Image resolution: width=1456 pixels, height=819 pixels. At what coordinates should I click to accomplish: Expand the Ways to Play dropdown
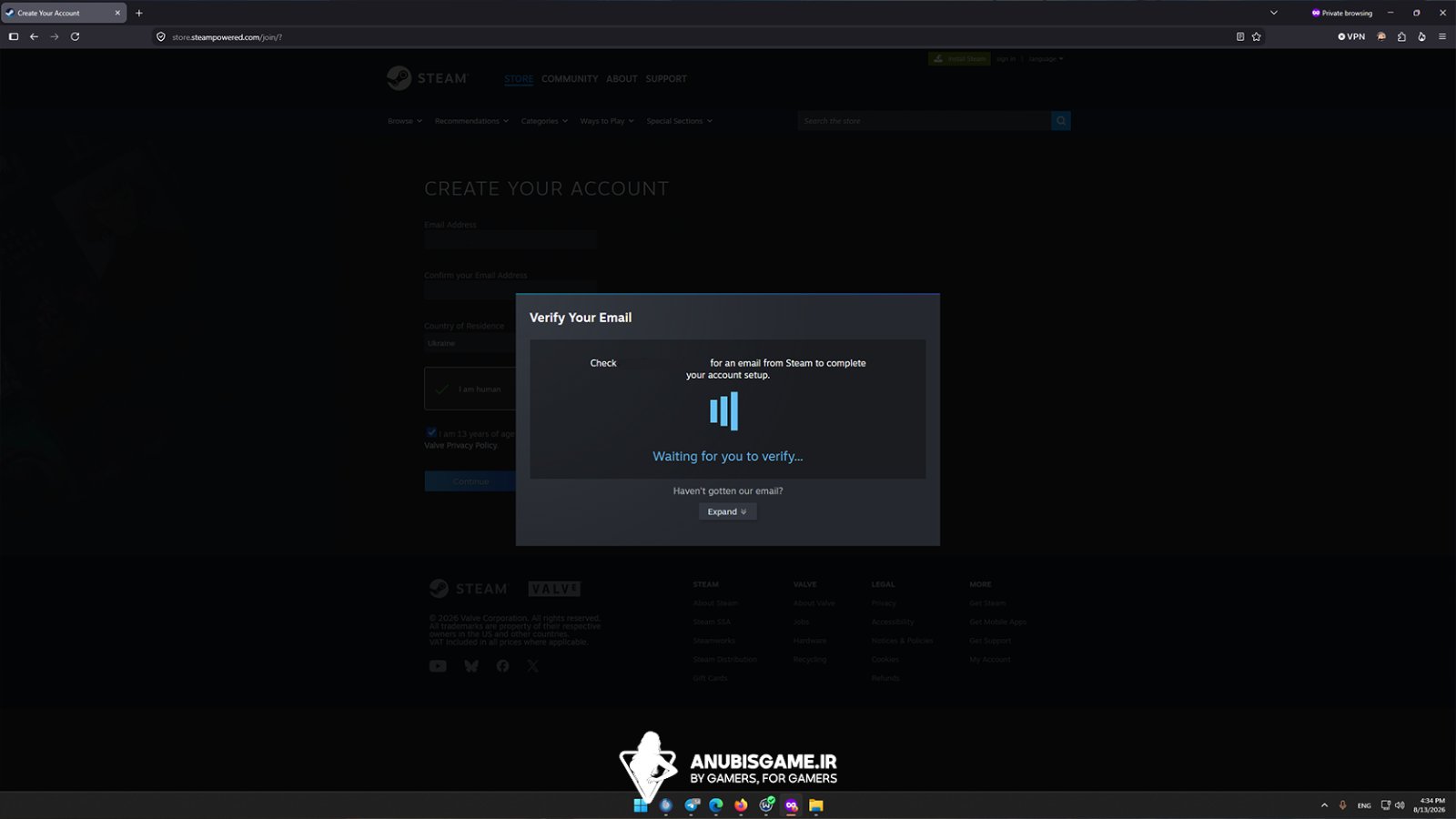tap(607, 121)
